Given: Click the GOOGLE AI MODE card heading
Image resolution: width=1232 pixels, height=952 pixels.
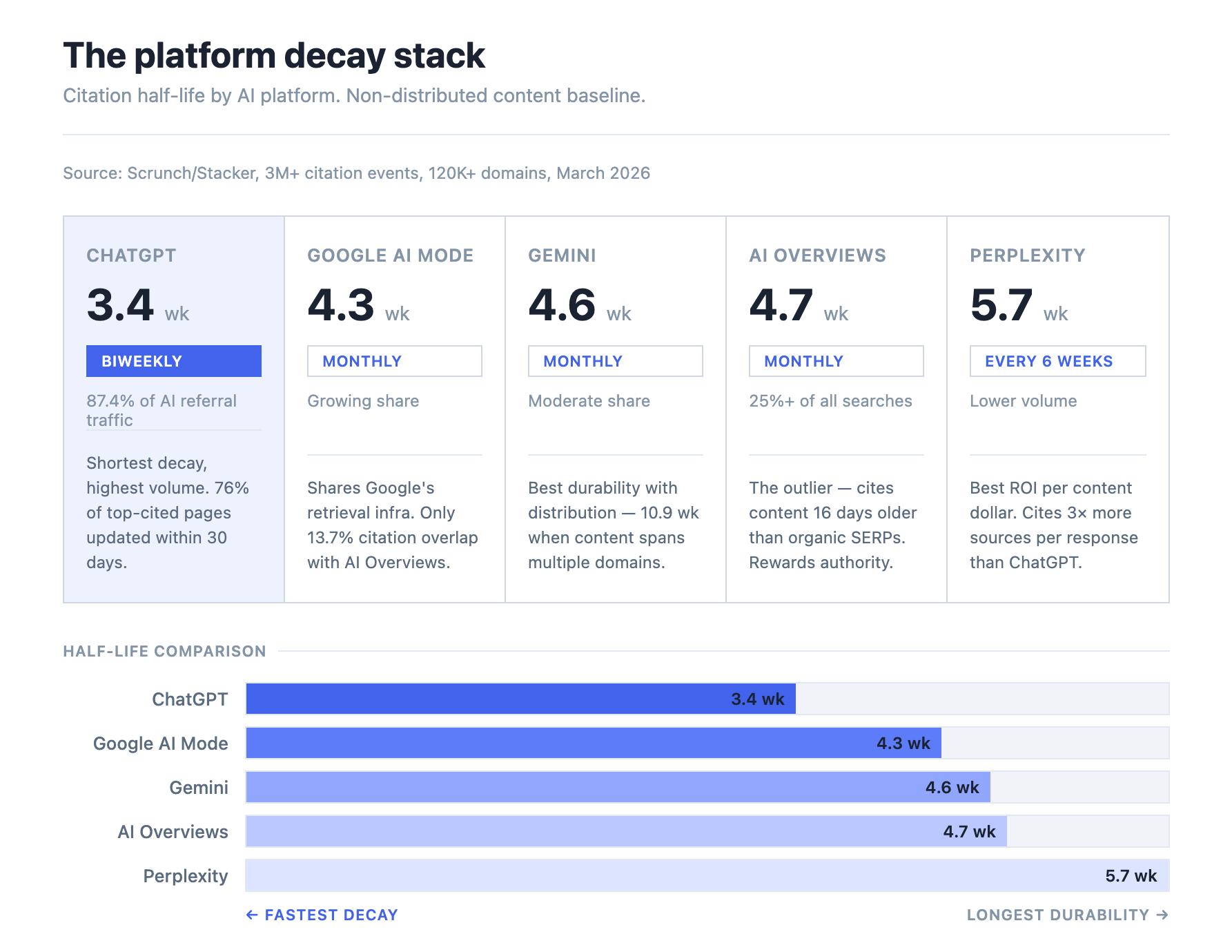Looking at the screenshot, I should (x=391, y=255).
